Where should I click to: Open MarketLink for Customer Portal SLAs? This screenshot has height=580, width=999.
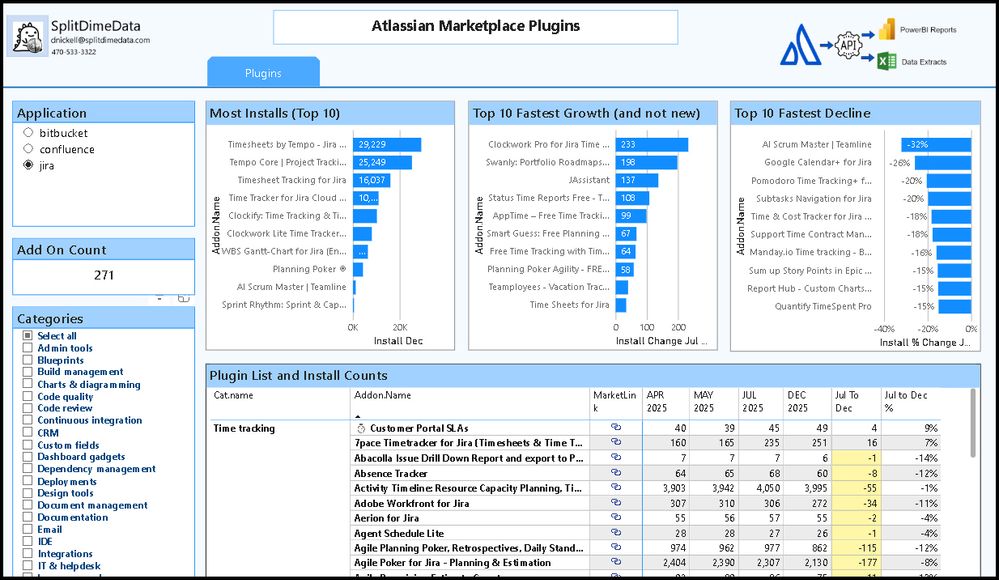click(x=614, y=427)
